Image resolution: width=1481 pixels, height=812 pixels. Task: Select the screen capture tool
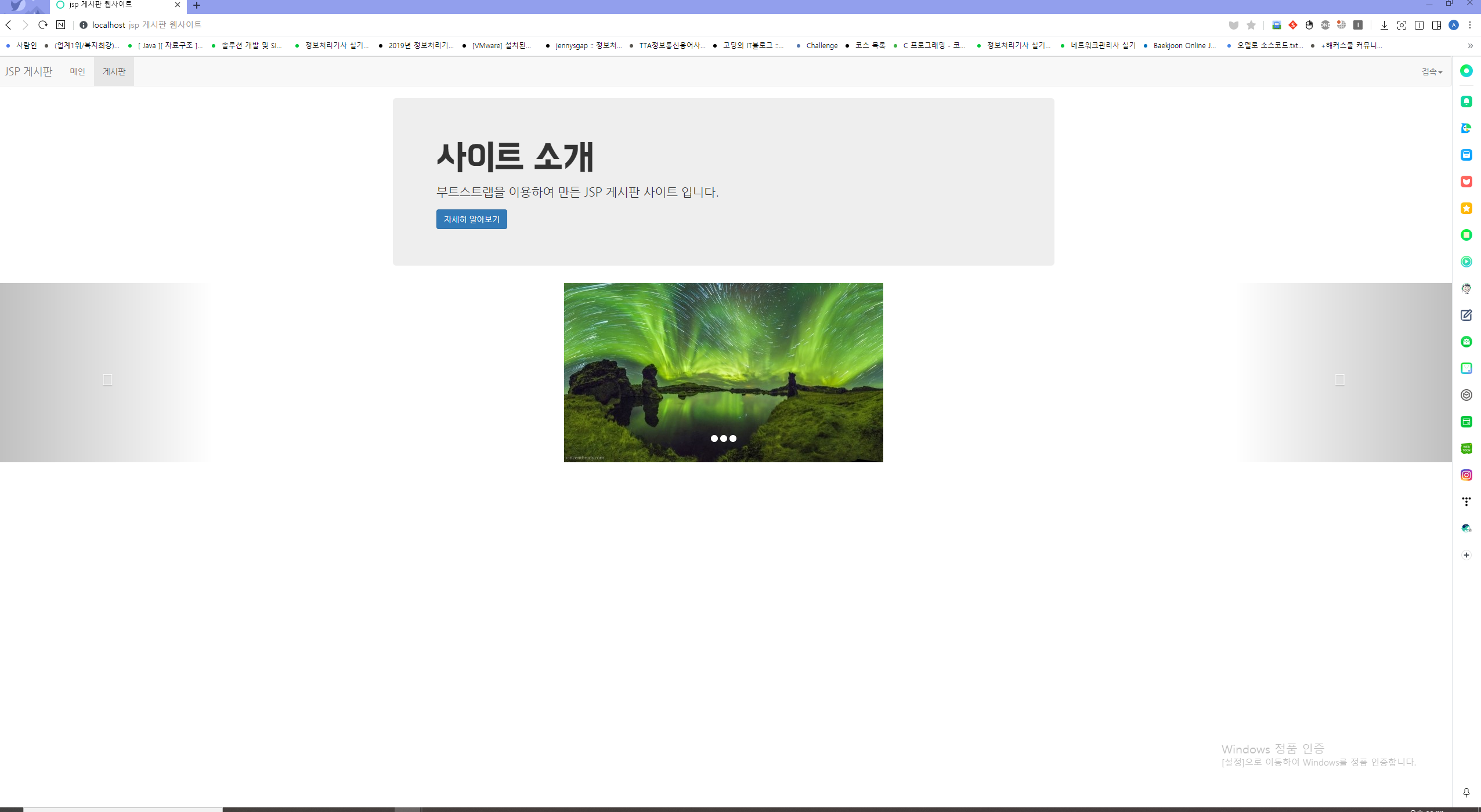[1403, 25]
